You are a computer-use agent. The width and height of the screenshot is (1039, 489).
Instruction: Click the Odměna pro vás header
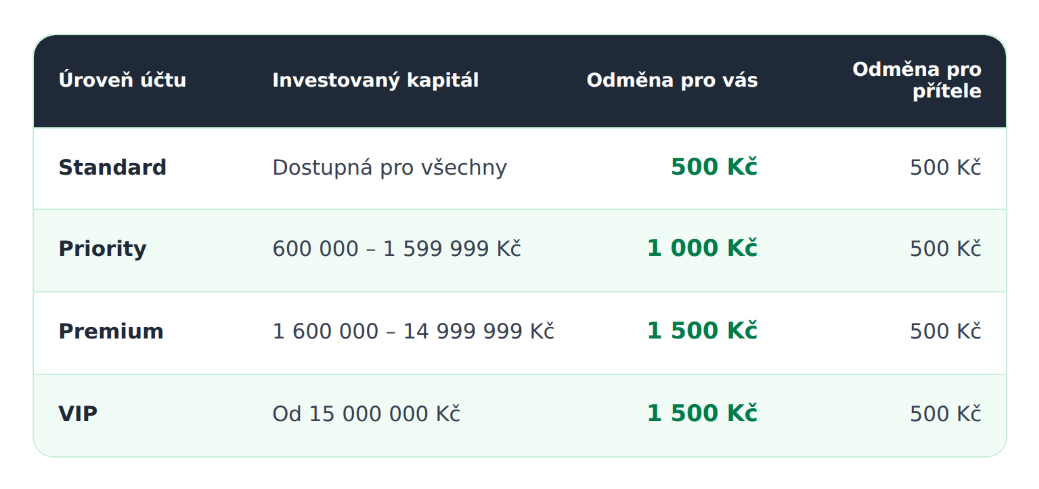point(672,80)
